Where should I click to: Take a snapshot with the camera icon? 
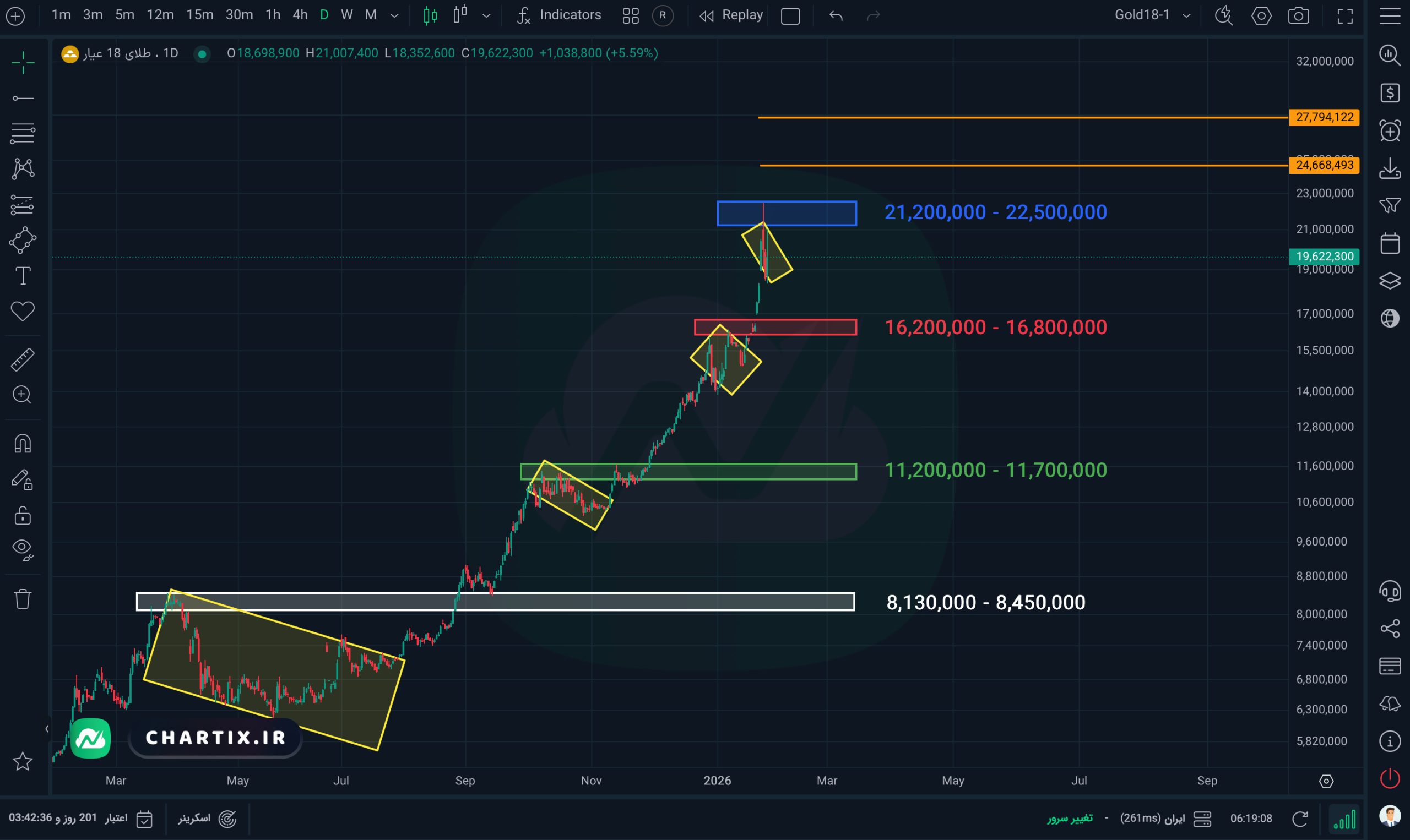tap(1298, 15)
